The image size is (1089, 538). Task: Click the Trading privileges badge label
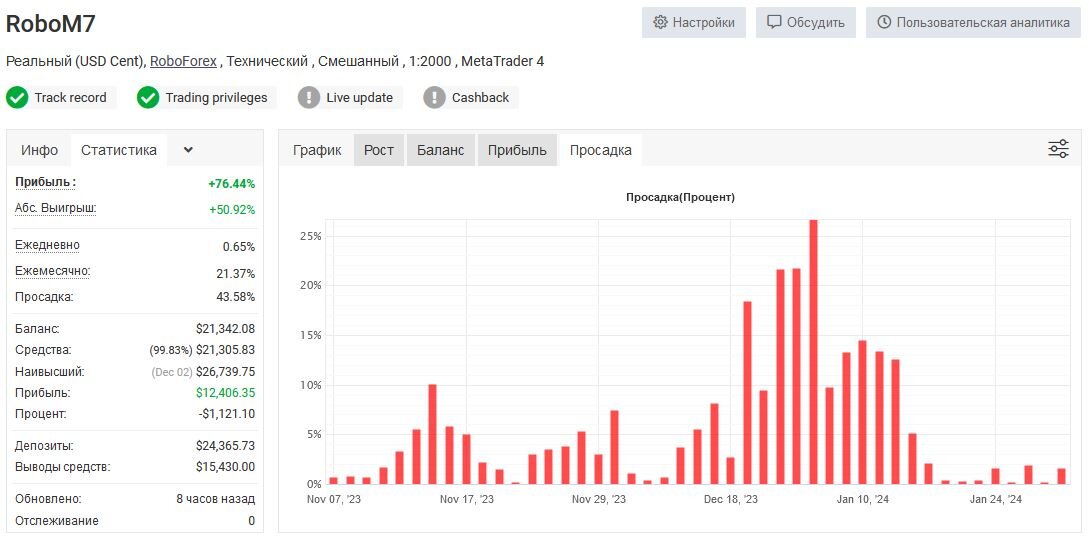pyautogui.click(x=216, y=98)
